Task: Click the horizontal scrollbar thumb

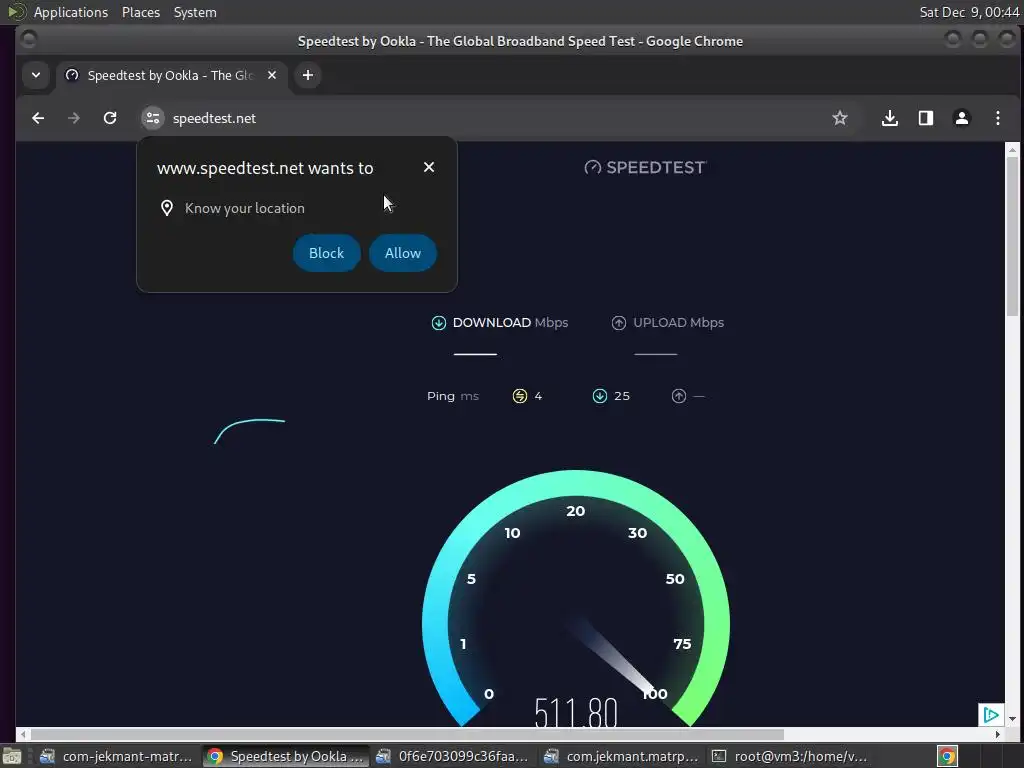Action: click(x=407, y=734)
